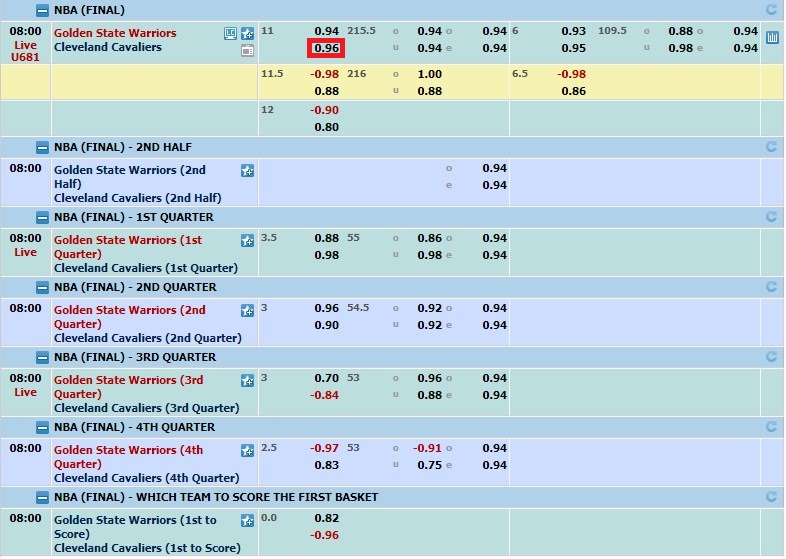This screenshot has height=559, width=786.
Task: Add the 1st Quarter match to favorites
Action: [247, 241]
